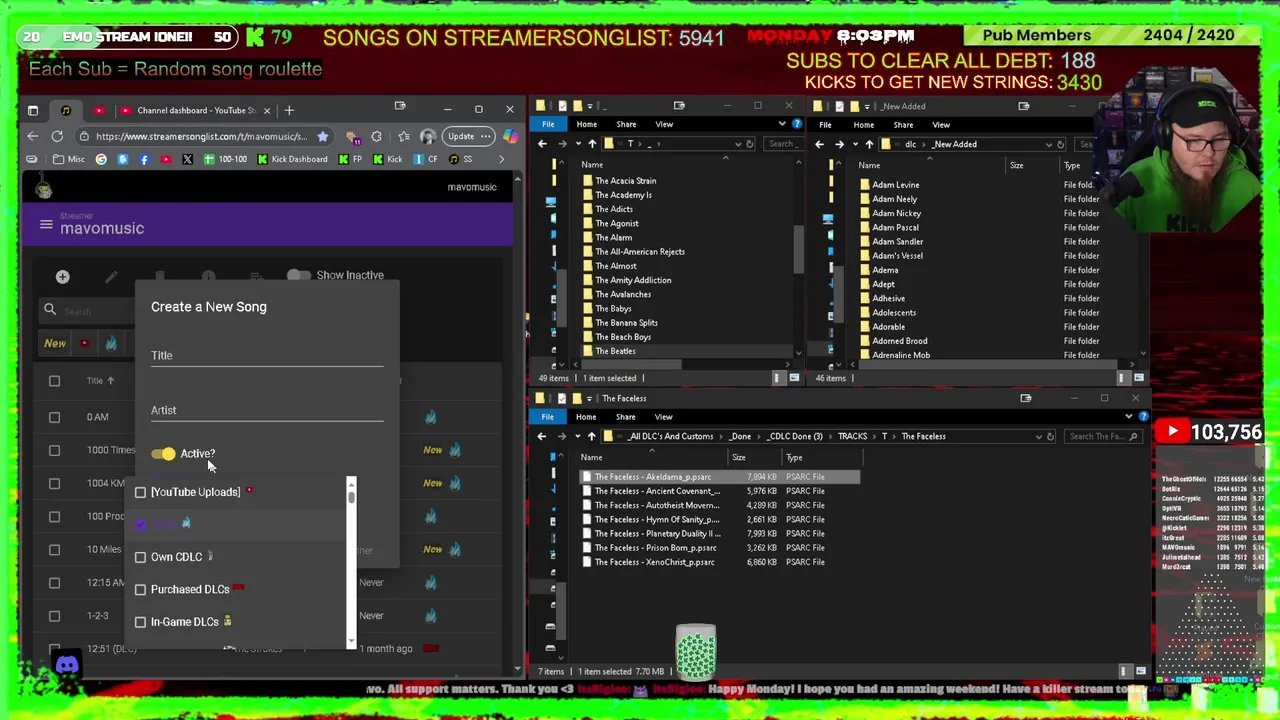Open the mavomusic hamburger menu
This screenshot has height=720, width=1280.
tap(46, 225)
